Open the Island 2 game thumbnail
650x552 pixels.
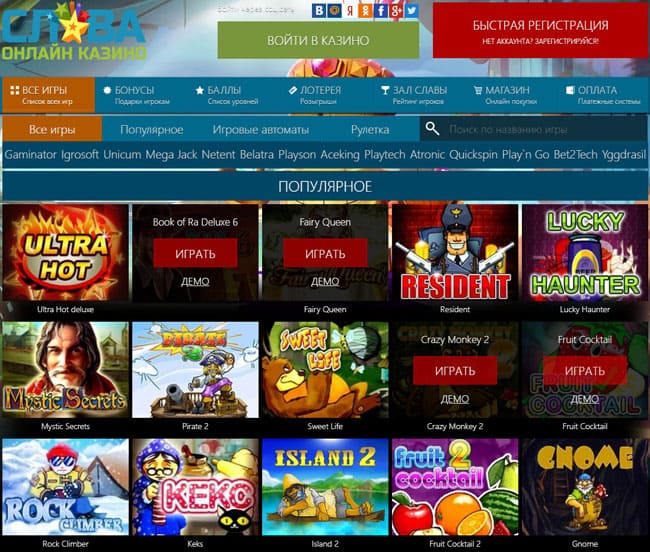click(325, 487)
